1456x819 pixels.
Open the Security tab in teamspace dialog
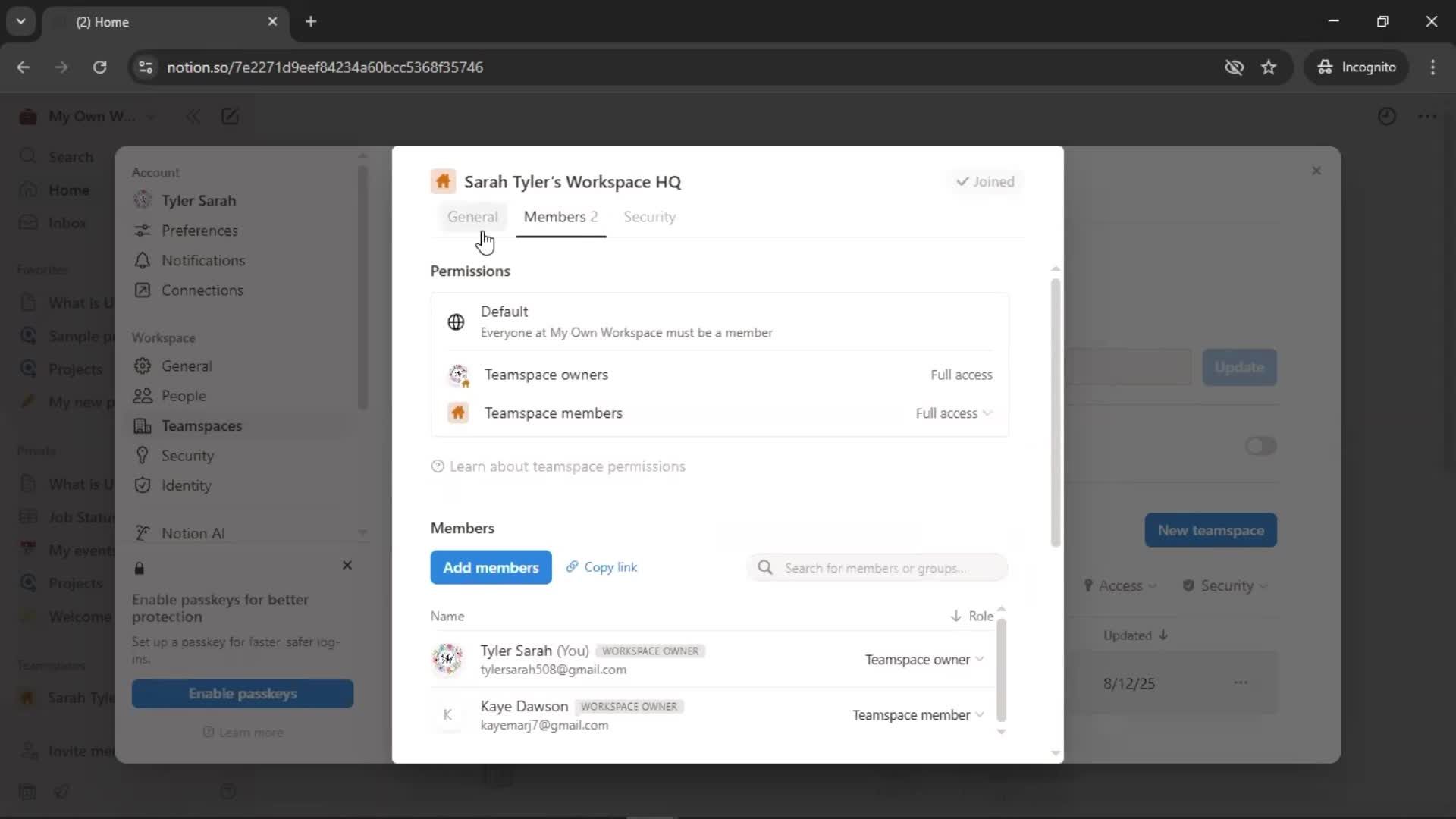pyautogui.click(x=649, y=217)
